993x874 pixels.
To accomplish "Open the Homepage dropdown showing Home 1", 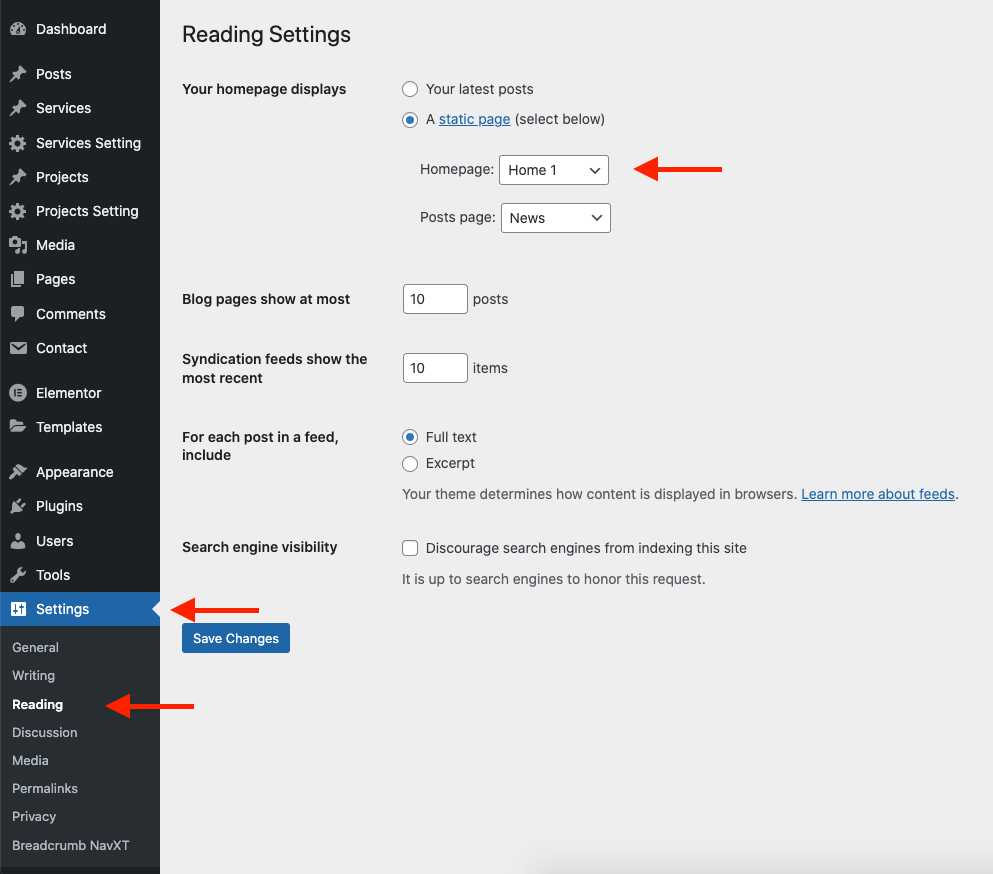I will click(x=553, y=170).
